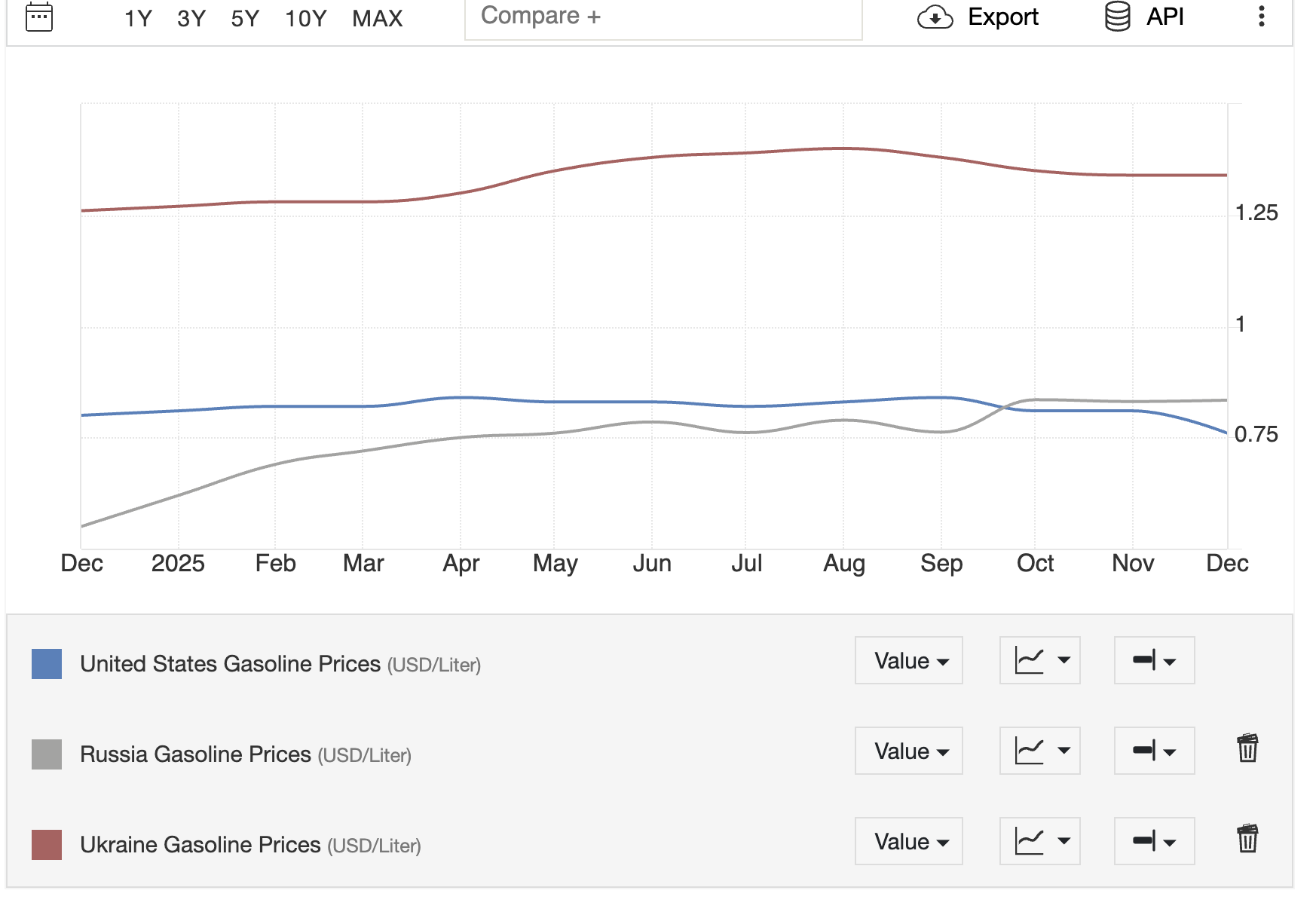Click the Export cloud download icon
The height and width of the screenshot is (921, 1316).
click(935, 17)
